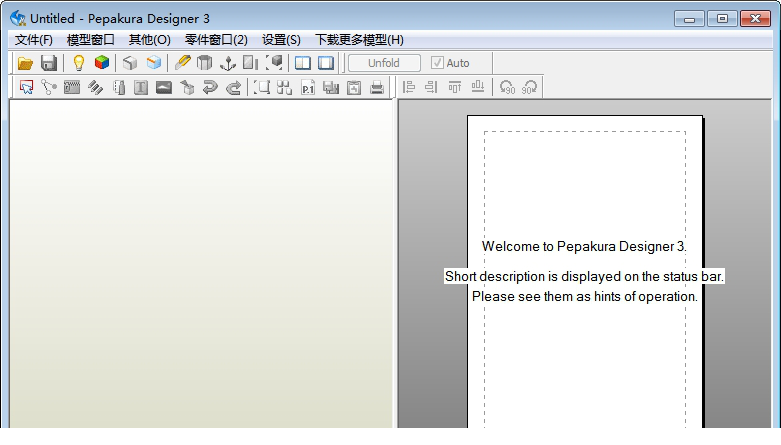Click the double floppy export icon
Image resolution: width=781 pixels, height=445 pixels.
[331, 88]
